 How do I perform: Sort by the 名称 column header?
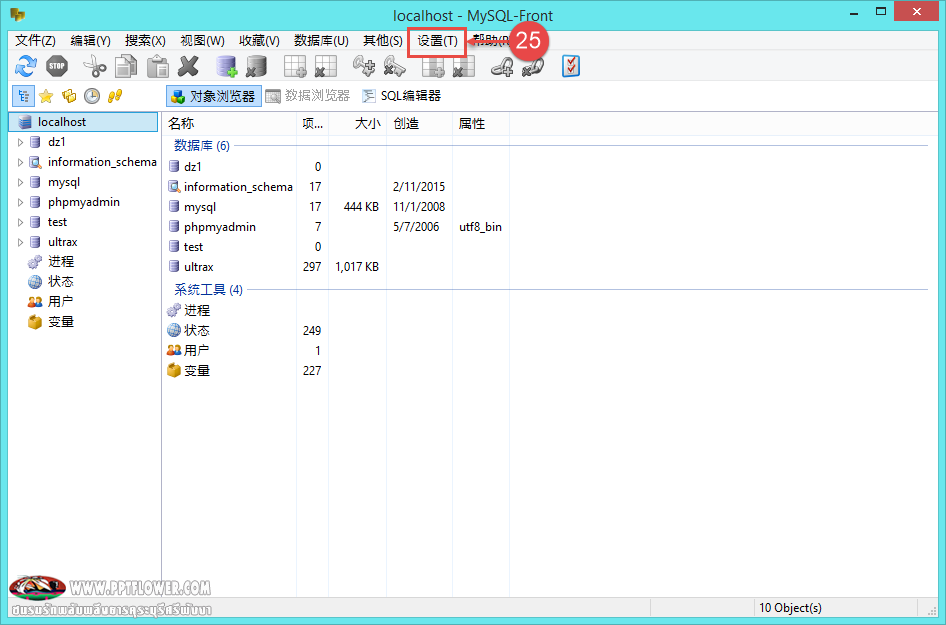coord(230,124)
